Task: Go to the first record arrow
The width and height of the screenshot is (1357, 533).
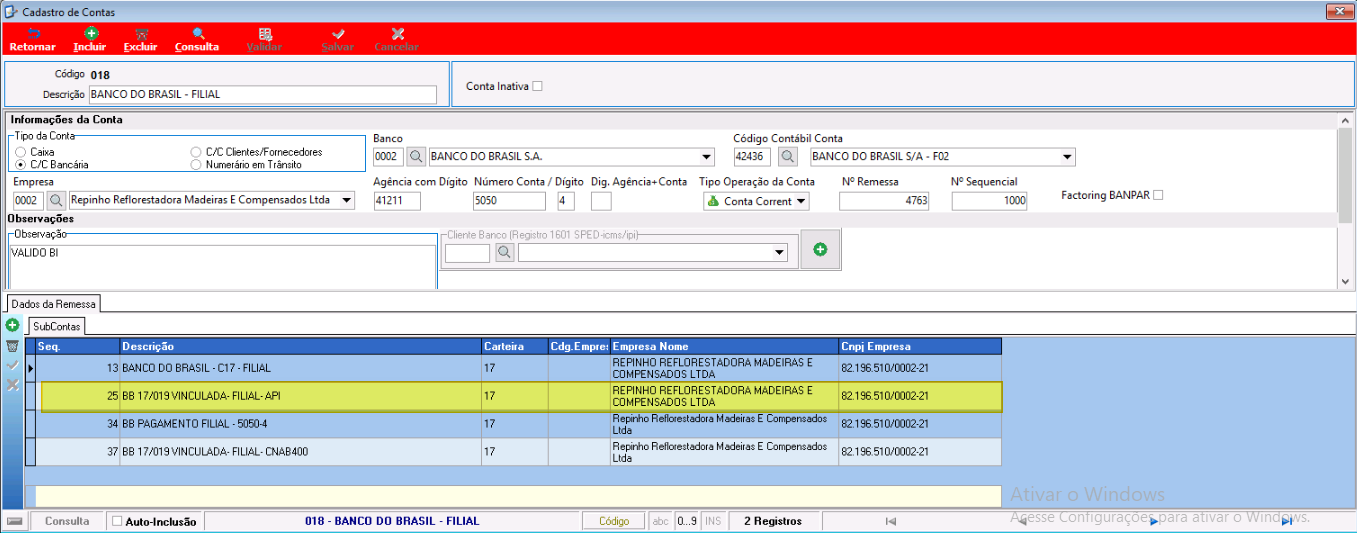Action: 890,521
